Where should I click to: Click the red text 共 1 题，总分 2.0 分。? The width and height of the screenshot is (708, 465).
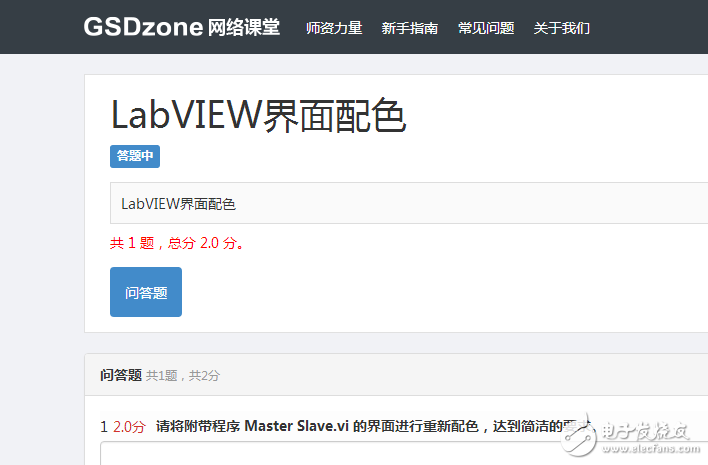pos(177,243)
